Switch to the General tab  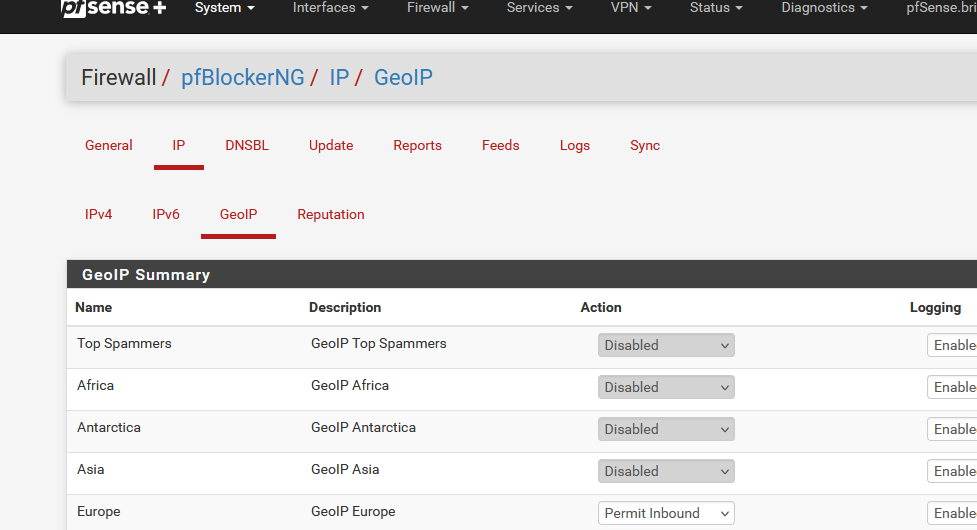tap(108, 145)
